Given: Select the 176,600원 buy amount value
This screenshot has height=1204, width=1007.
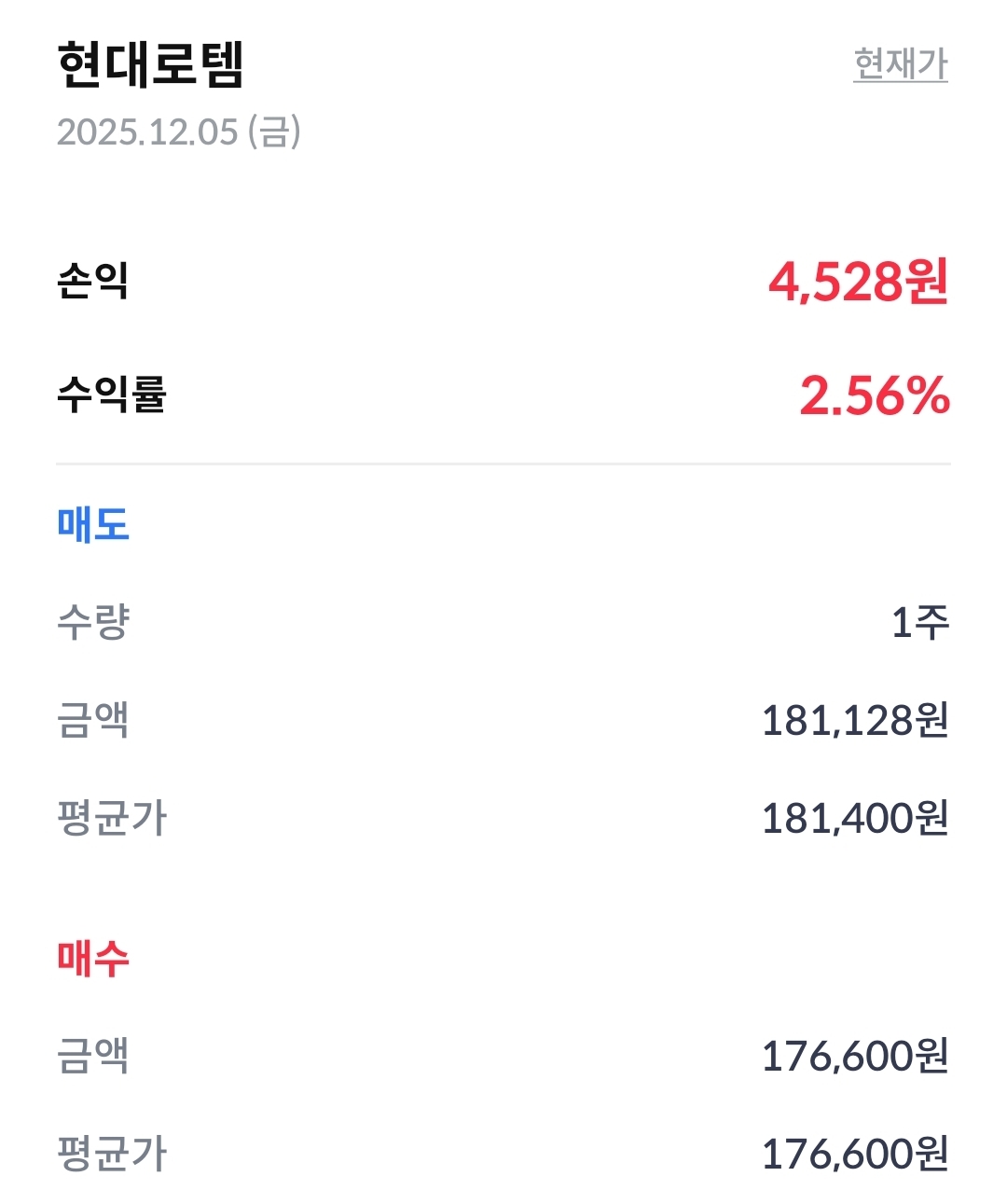Looking at the screenshot, I should 855,1056.
